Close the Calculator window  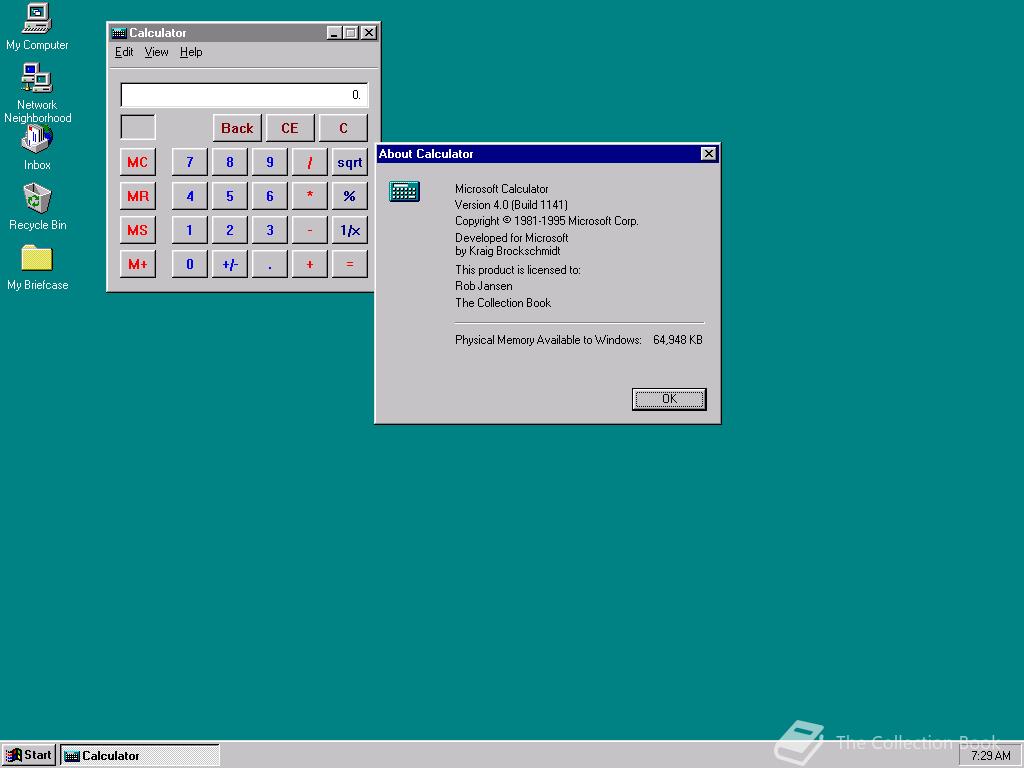[369, 33]
